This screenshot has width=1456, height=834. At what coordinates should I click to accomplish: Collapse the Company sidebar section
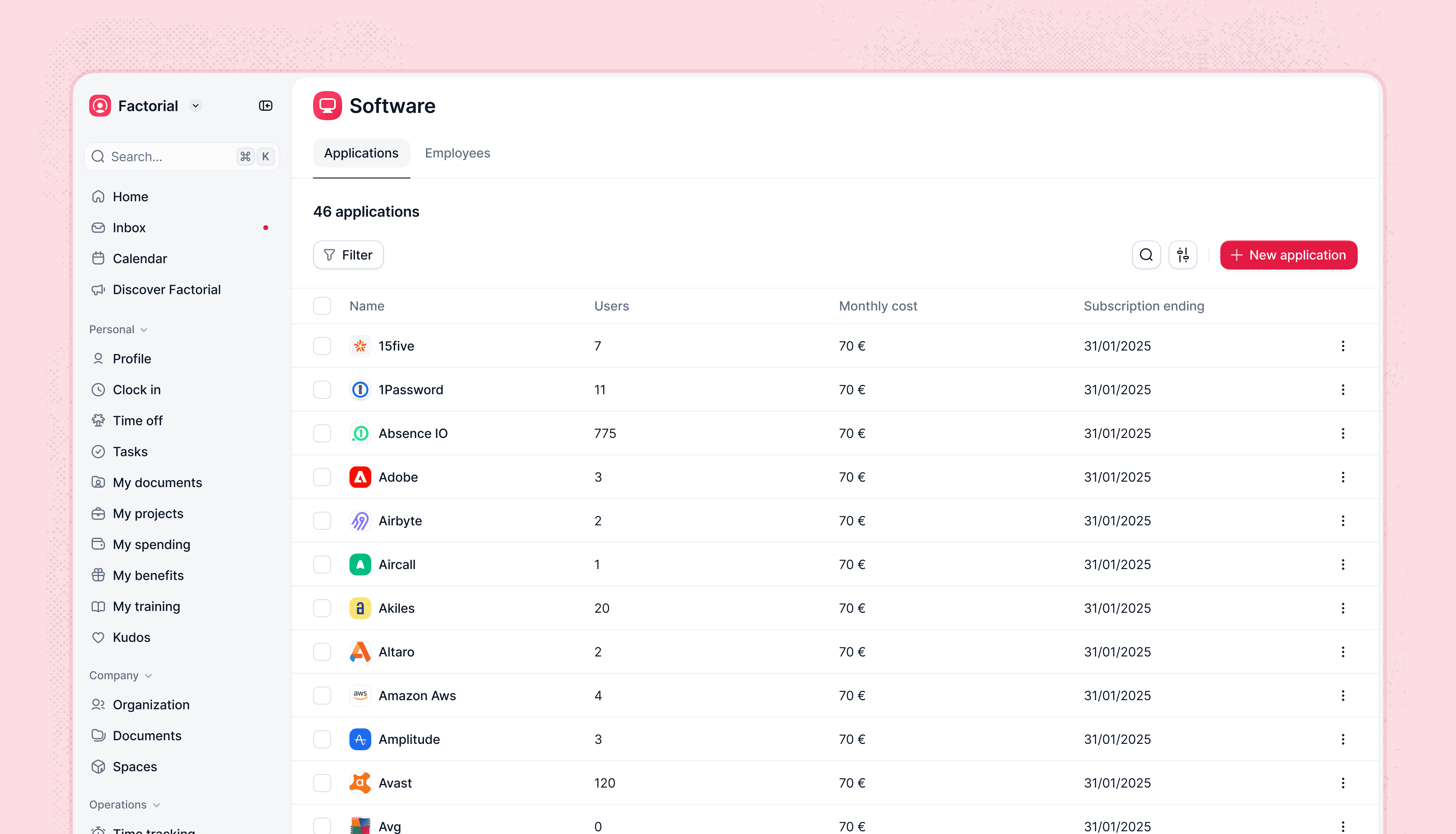point(121,676)
